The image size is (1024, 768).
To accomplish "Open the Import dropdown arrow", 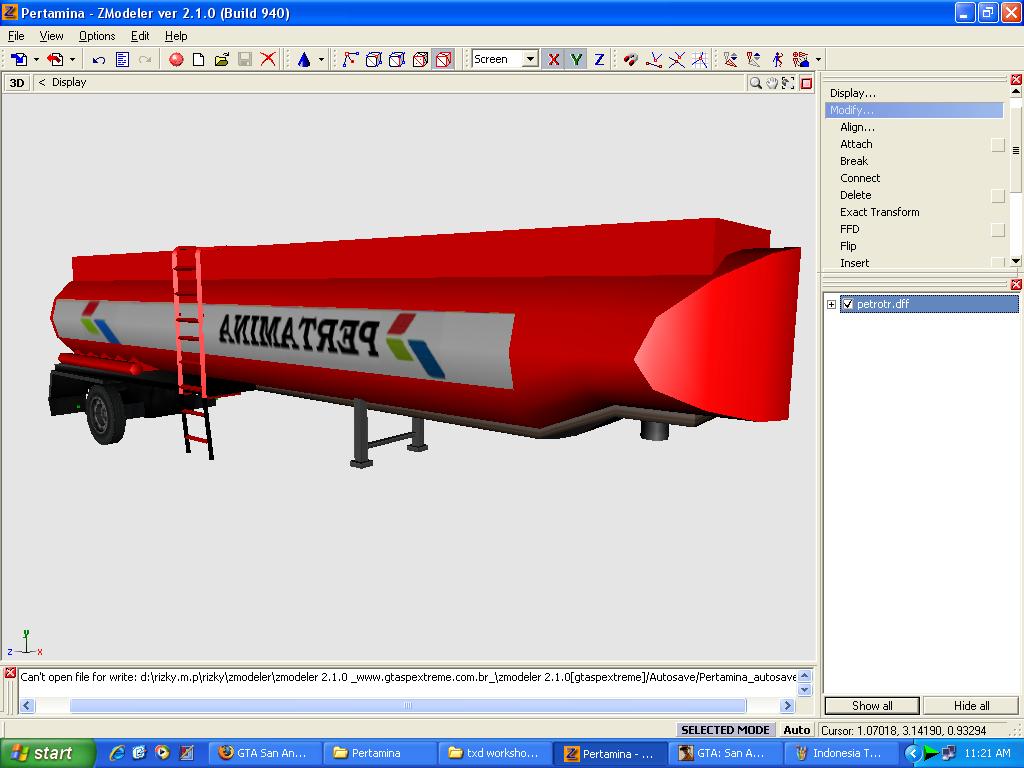I will [36, 60].
